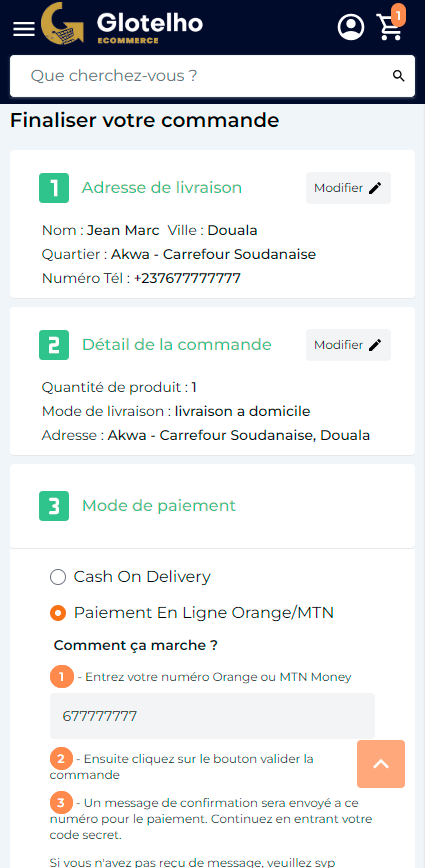Screen dimensions: 425x868
Task: Click the green step 3 number badge
Action: pyautogui.click(x=54, y=506)
